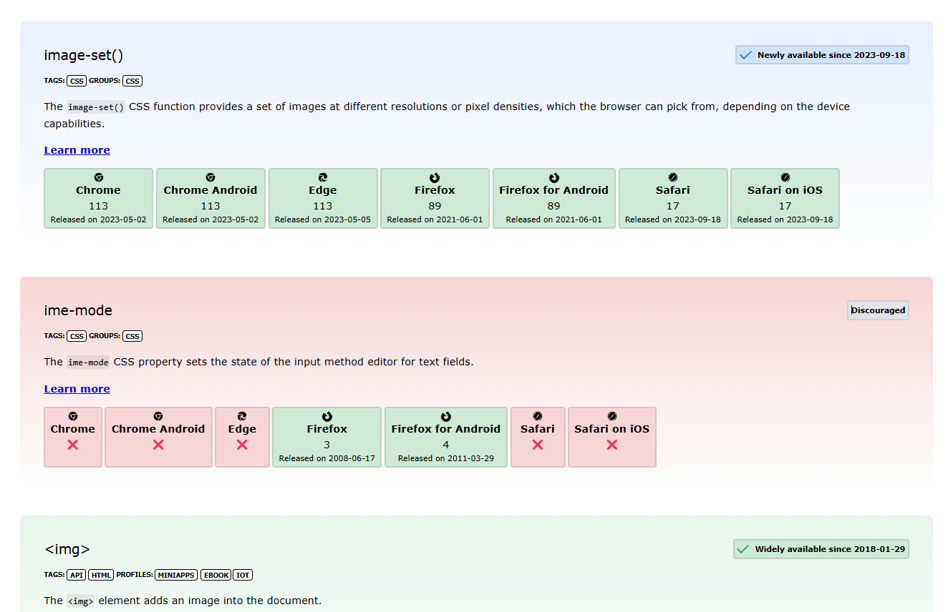This screenshot has width=948, height=612.
Task: Click the MINIAPPS profile tag
Action: [x=176, y=575]
